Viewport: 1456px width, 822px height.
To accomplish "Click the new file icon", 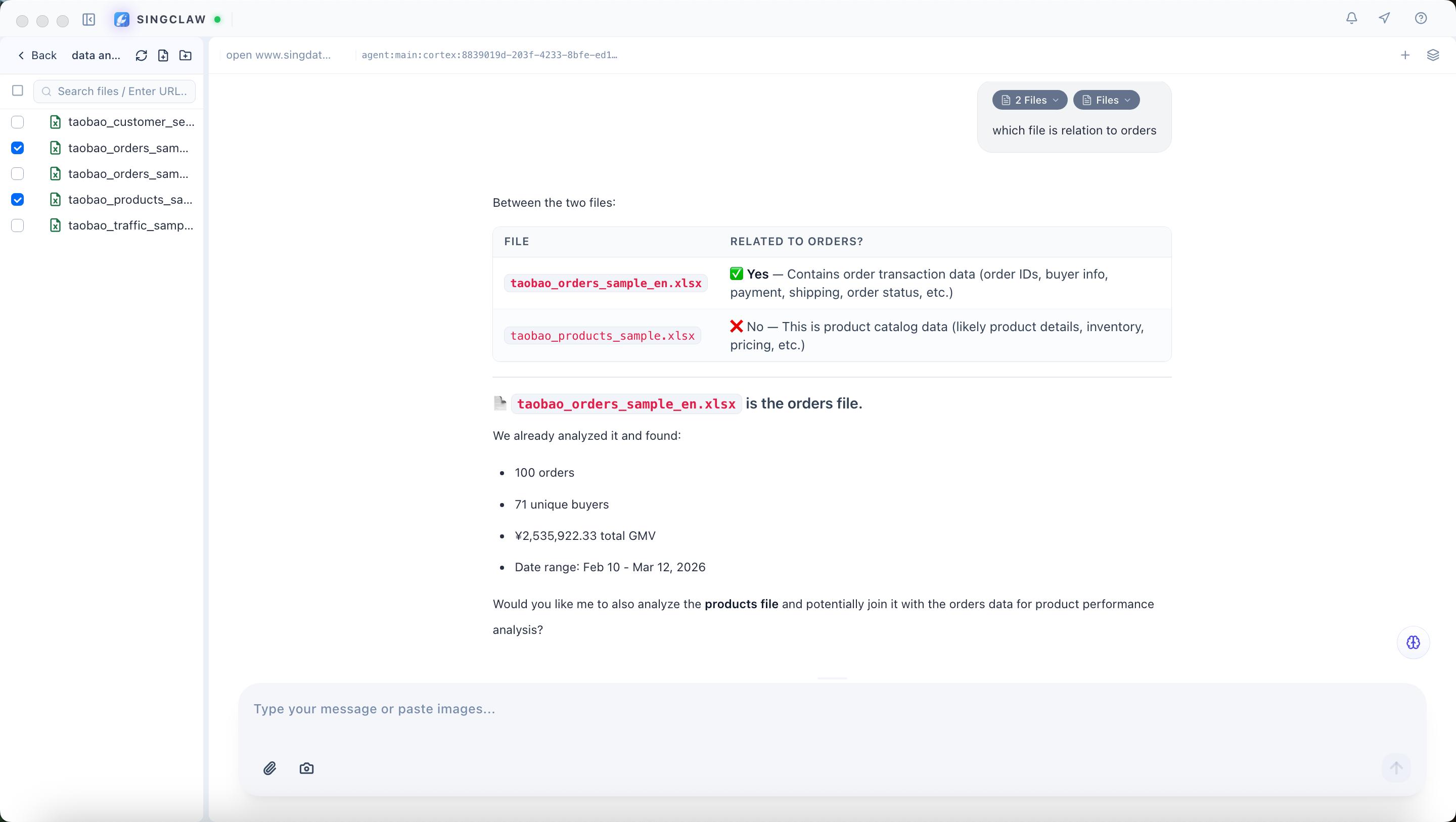I will pyautogui.click(x=163, y=56).
